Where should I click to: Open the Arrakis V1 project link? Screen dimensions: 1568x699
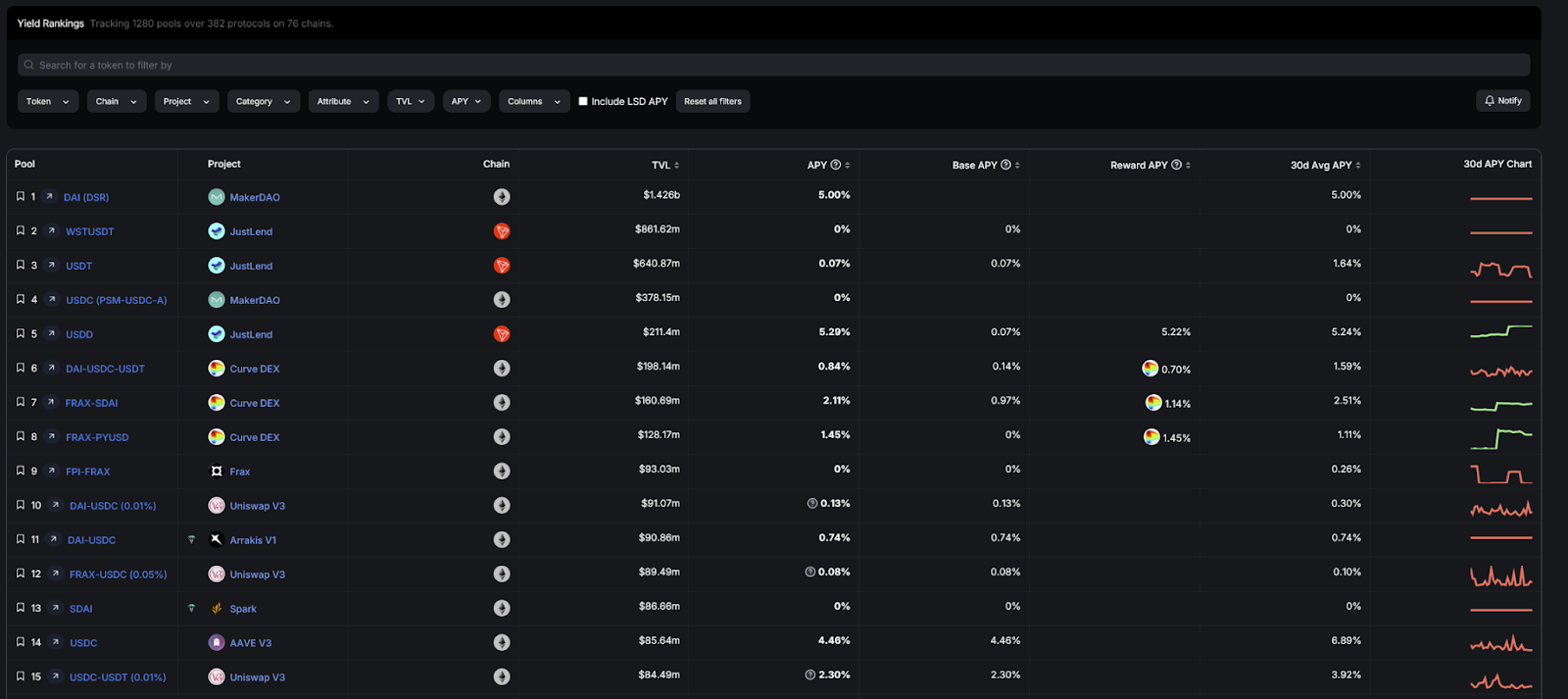click(x=253, y=540)
